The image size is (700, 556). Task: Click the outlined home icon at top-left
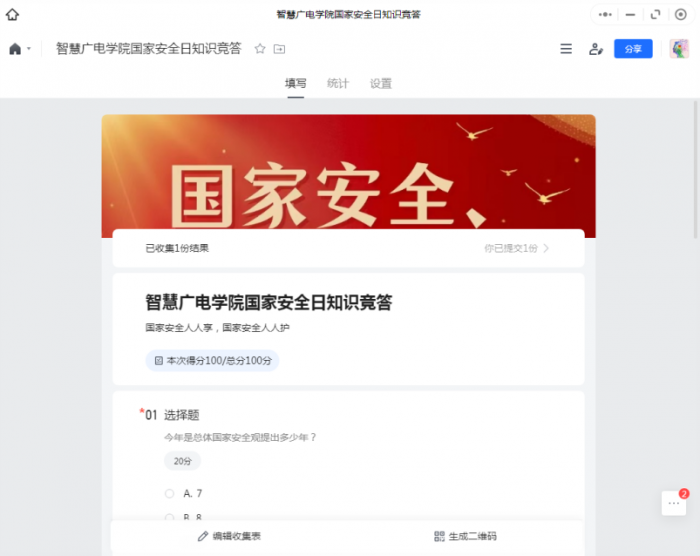coord(12,15)
